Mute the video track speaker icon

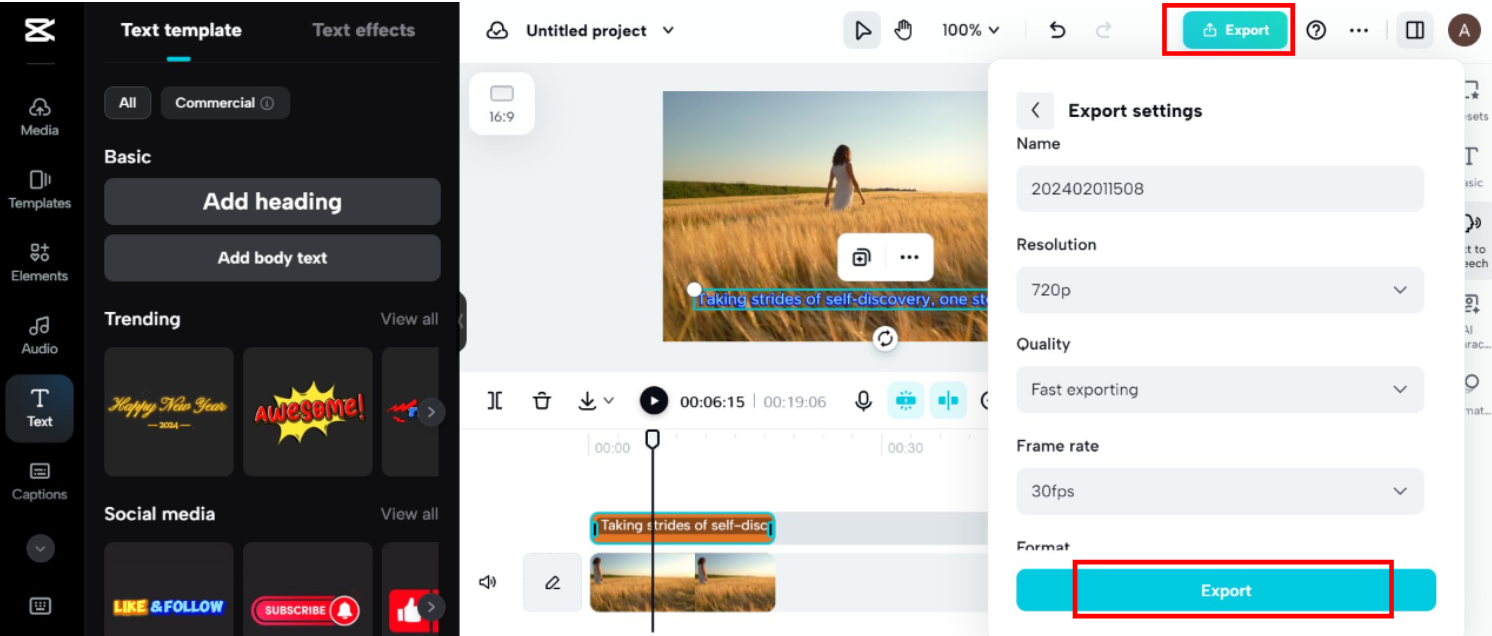click(488, 582)
